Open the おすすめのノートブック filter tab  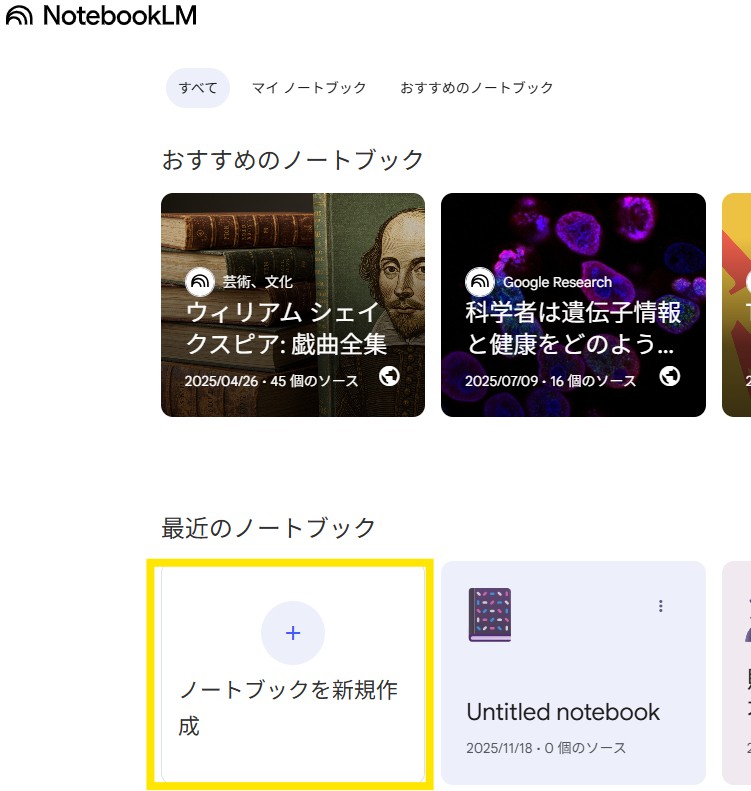coord(476,88)
